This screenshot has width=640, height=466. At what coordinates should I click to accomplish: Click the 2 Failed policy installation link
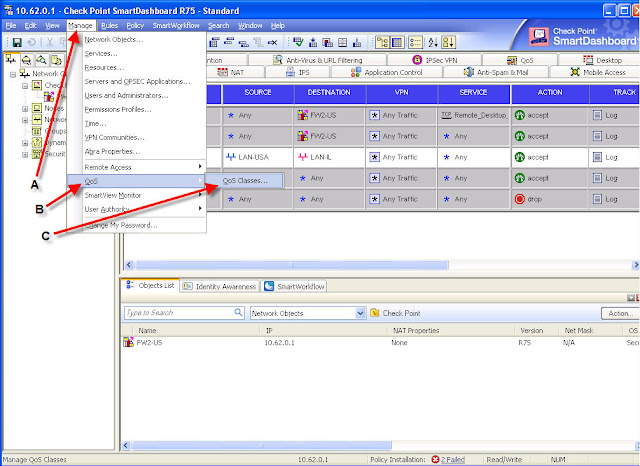pyautogui.click(x=452, y=459)
